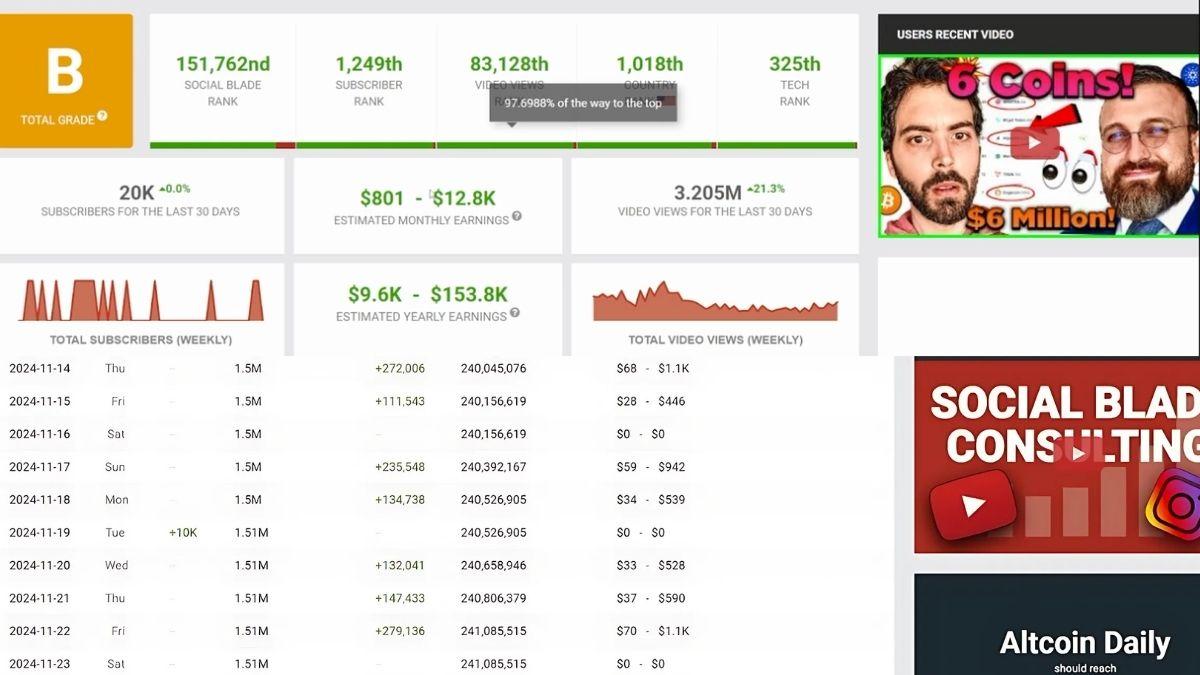This screenshot has height=675, width=1200.
Task: Open the Total Video Views (Weekly) chart
Action: [715, 301]
